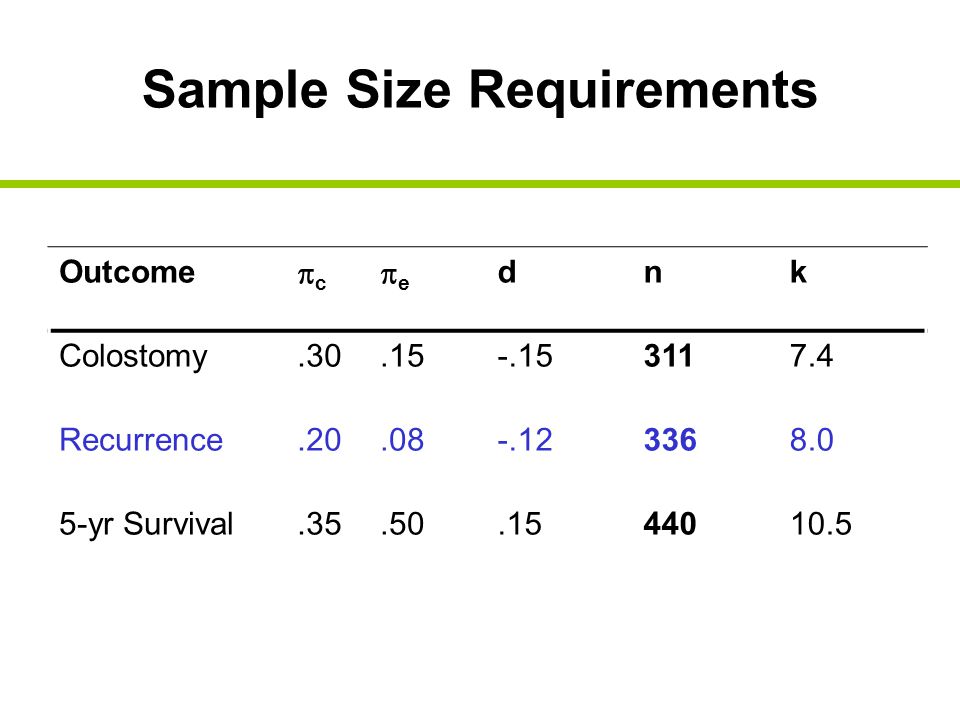Select the -.12 difference value

point(525,440)
